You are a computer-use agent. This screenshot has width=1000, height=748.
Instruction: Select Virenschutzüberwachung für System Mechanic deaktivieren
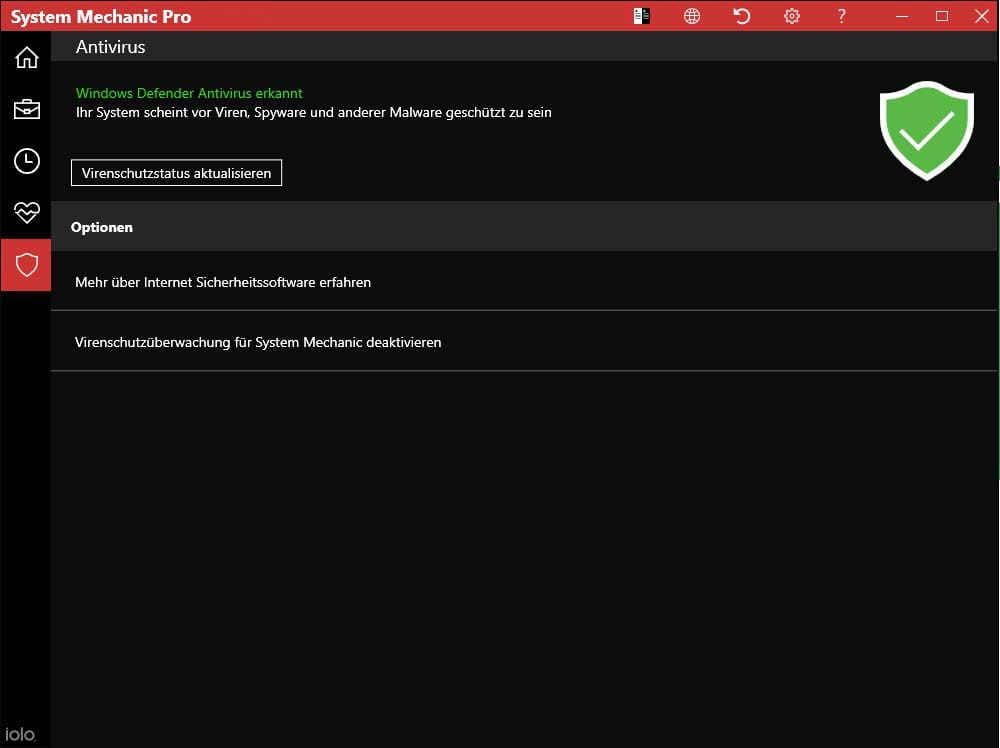258,342
